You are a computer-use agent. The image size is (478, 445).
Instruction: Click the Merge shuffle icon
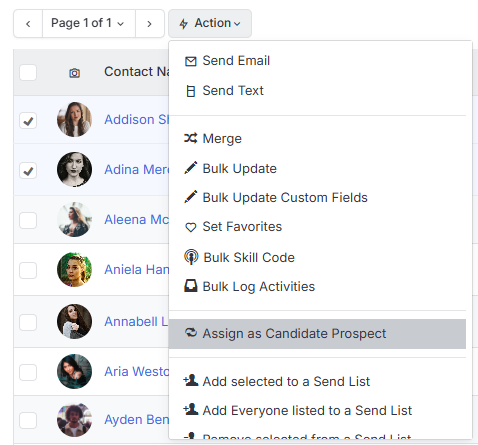(x=191, y=138)
